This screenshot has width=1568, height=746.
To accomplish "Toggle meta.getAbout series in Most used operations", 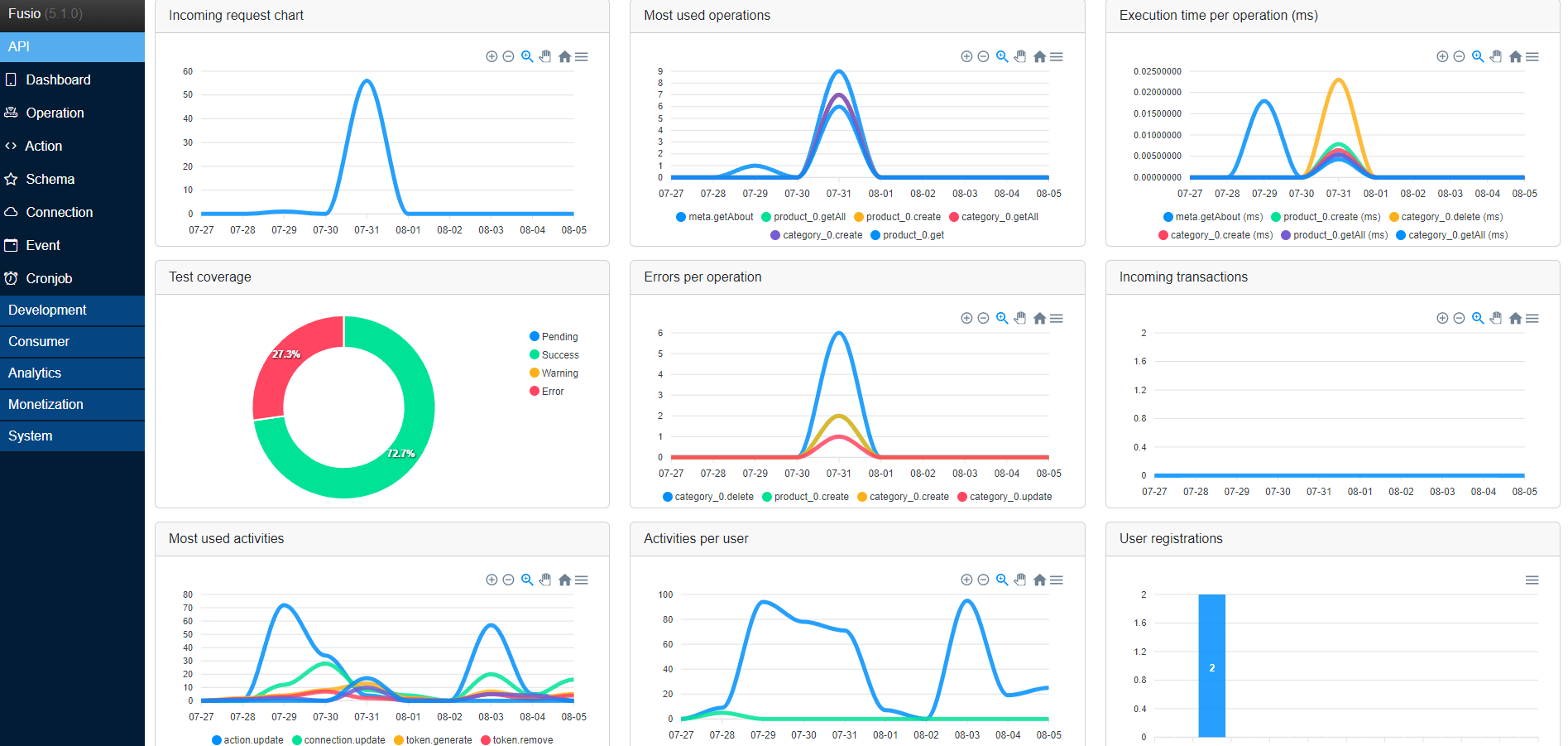I will point(715,217).
